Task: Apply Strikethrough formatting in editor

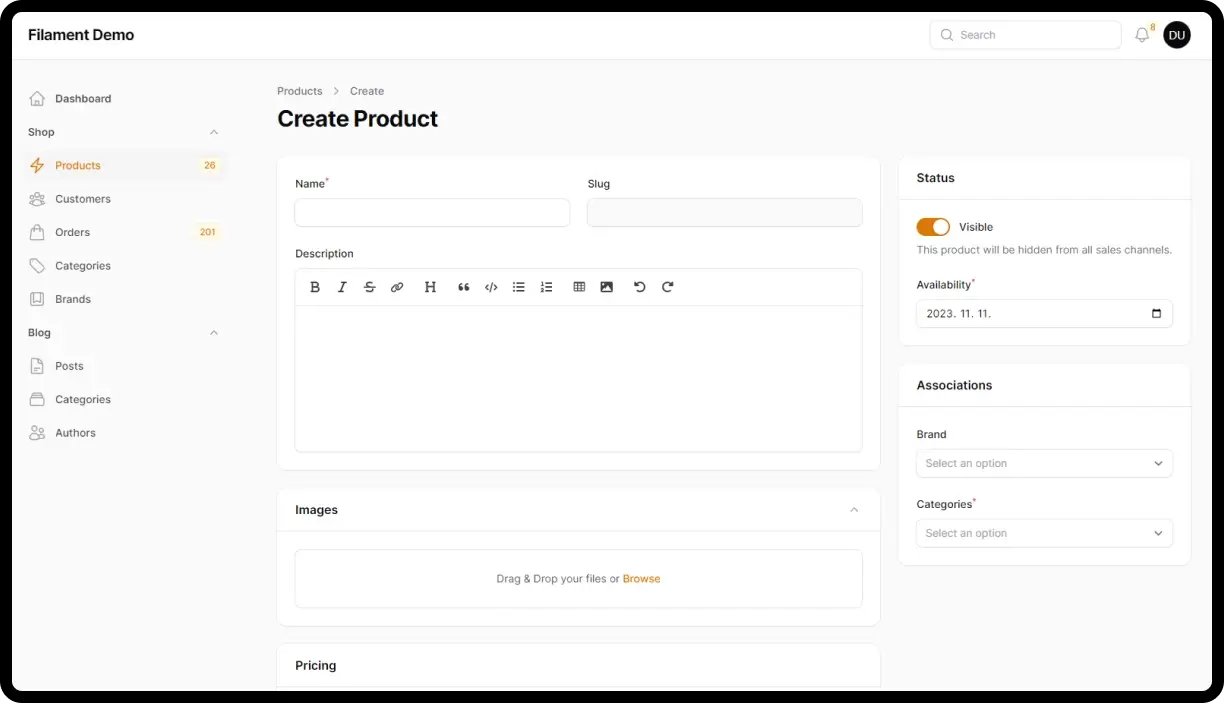Action: tap(370, 287)
